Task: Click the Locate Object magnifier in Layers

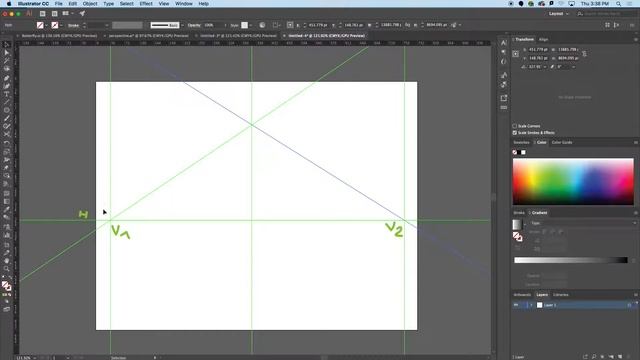Action: 594,356
